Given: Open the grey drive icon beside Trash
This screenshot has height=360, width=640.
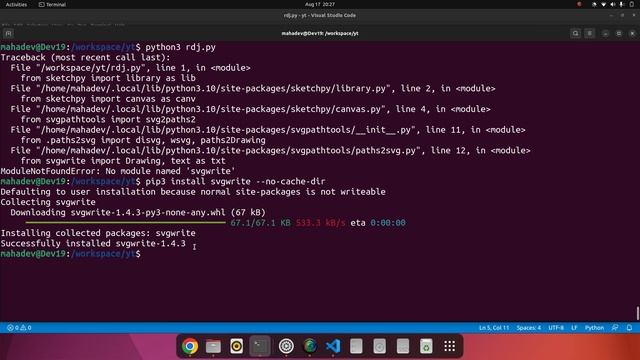Looking at the screenshot, I should [x=403, y=346].
